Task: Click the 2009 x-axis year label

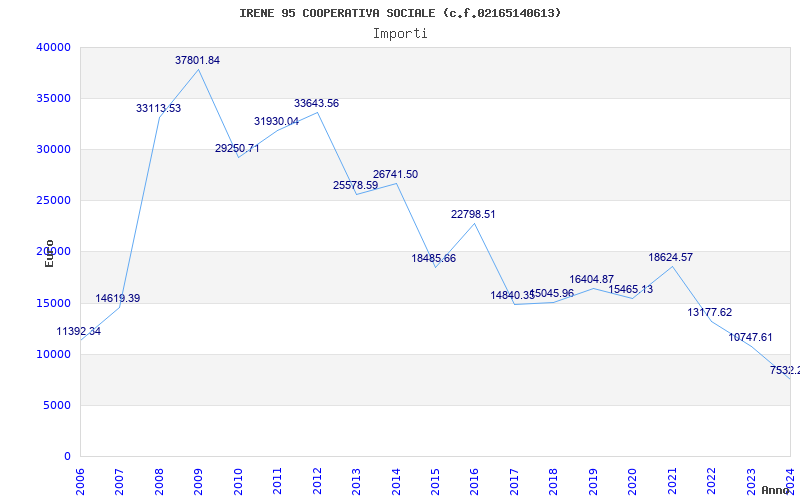Action: [x=198, y=481]
